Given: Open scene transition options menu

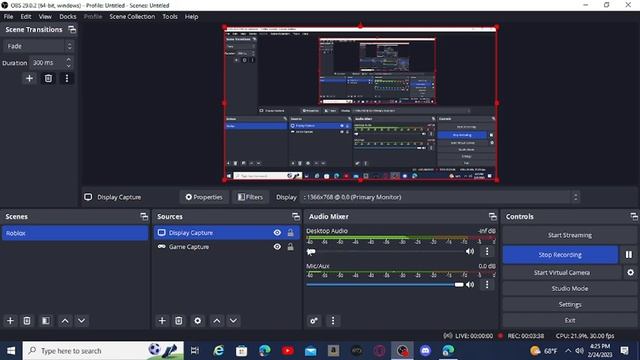Looking at the screenshot, I should (x=67, y=78).
